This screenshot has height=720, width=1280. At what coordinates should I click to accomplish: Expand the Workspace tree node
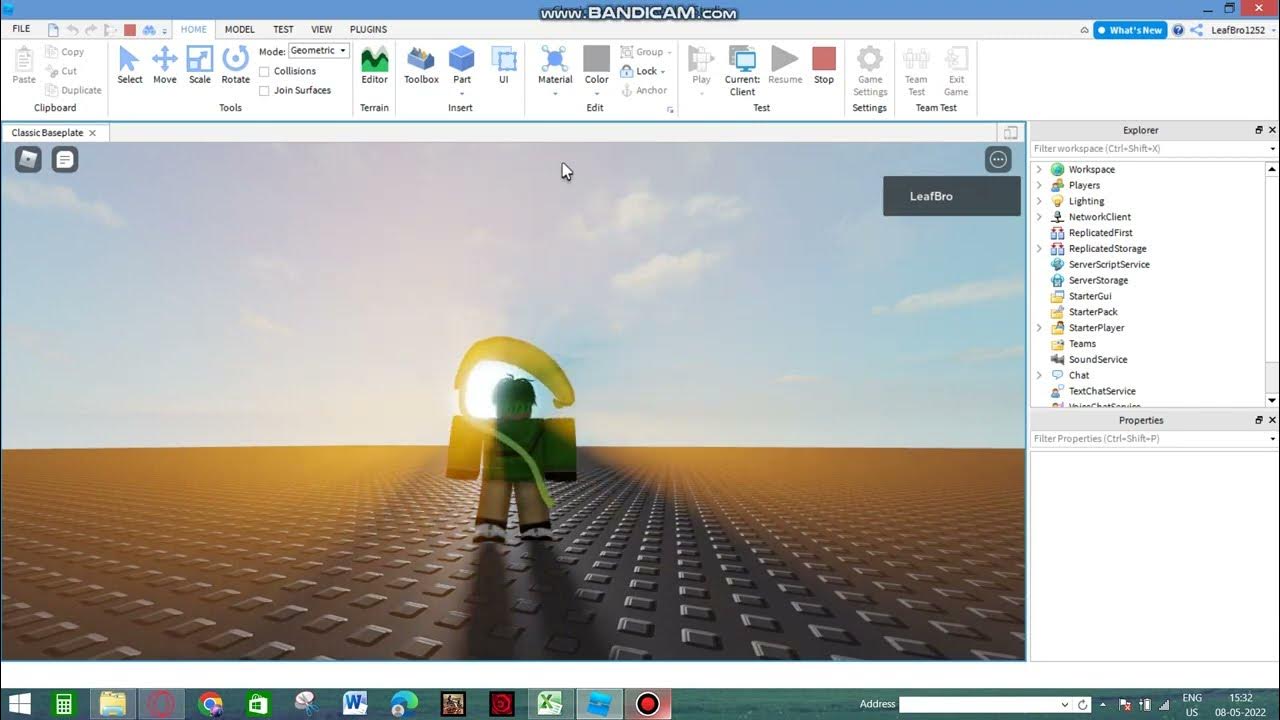click(1039, 169)
